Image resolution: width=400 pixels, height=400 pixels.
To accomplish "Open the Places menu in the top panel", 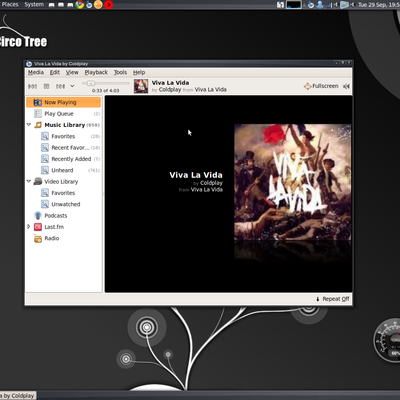I will (9, 5).
